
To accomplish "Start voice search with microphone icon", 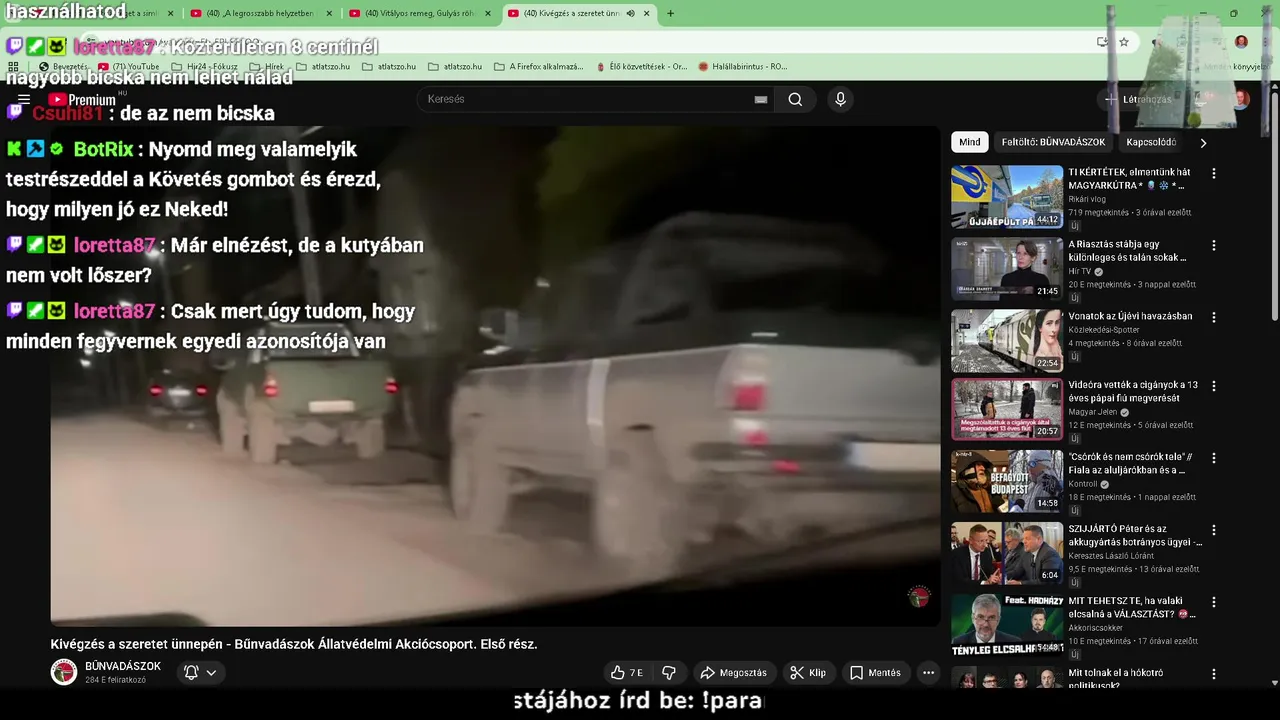I will click(x=840, y=99).
